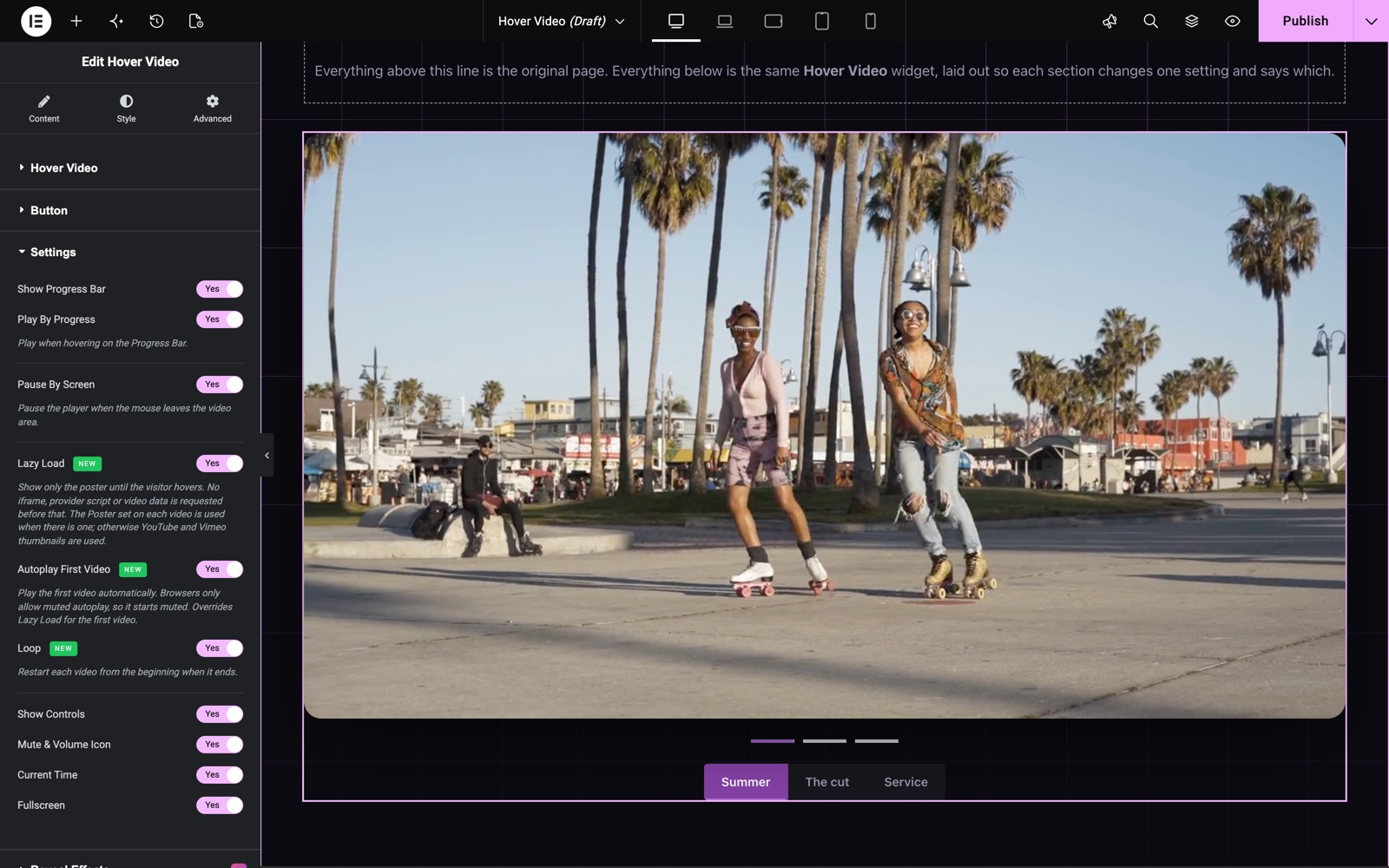
Task: Expand the Button section
Action: coord(130,210)
